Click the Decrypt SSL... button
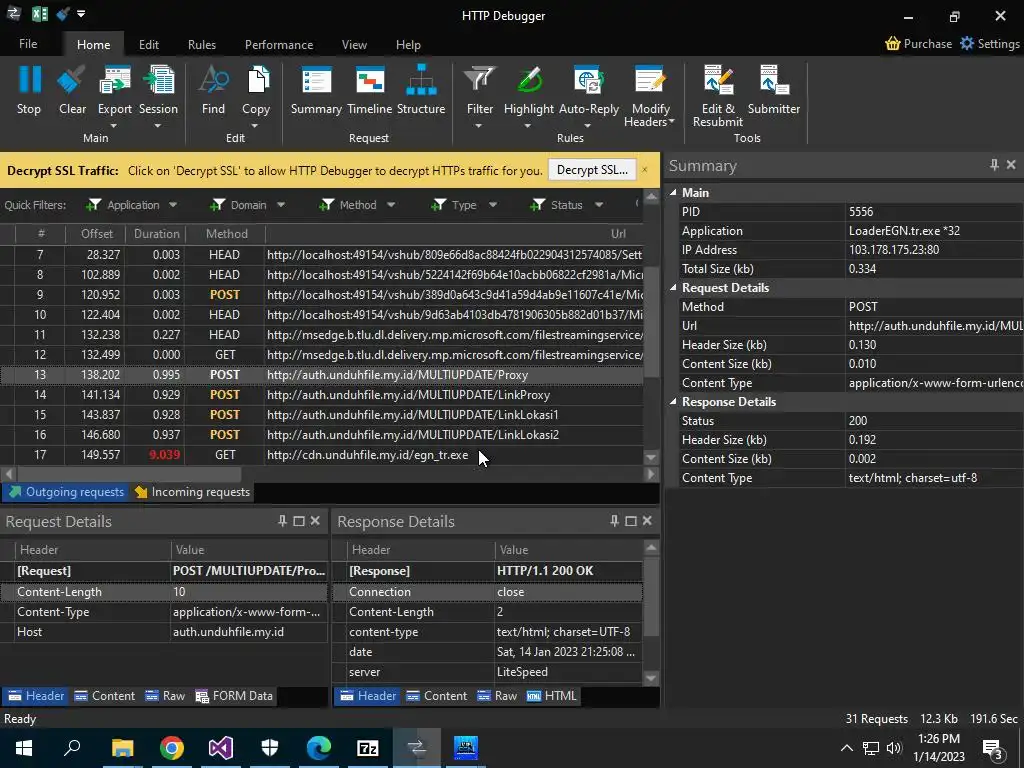The width and height of the screenshot is (1024, 768). point(592,170)
